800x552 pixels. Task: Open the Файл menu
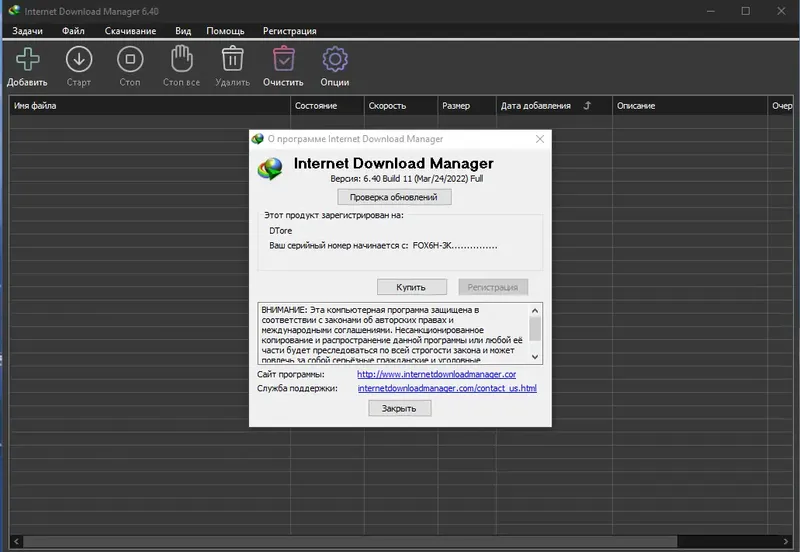[x=73, y=31]
